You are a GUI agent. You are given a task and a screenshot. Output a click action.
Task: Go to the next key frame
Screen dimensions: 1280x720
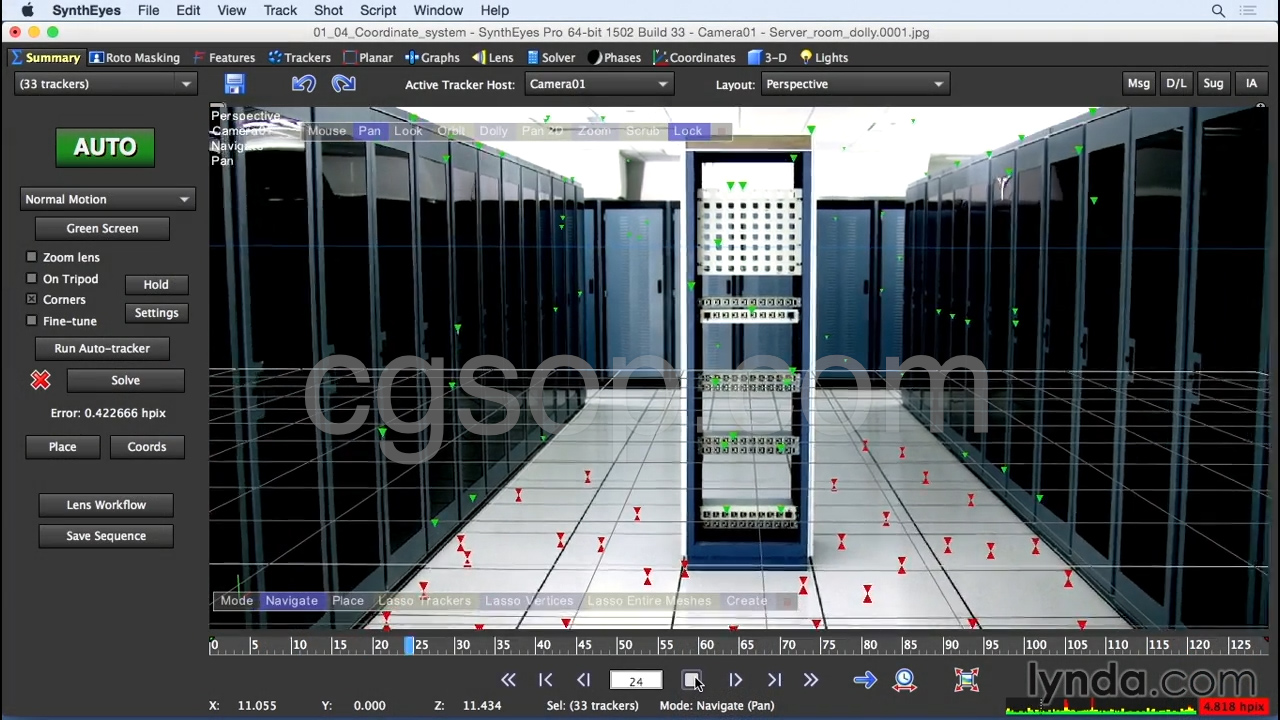[x=774, y=680]
